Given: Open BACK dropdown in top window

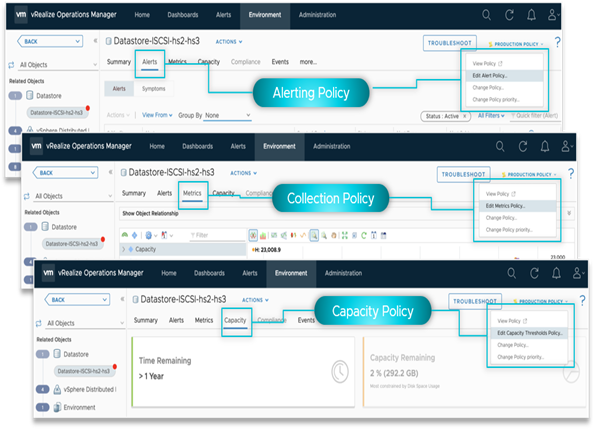Looking at the screenshot, I should click(x=50, y=41).
